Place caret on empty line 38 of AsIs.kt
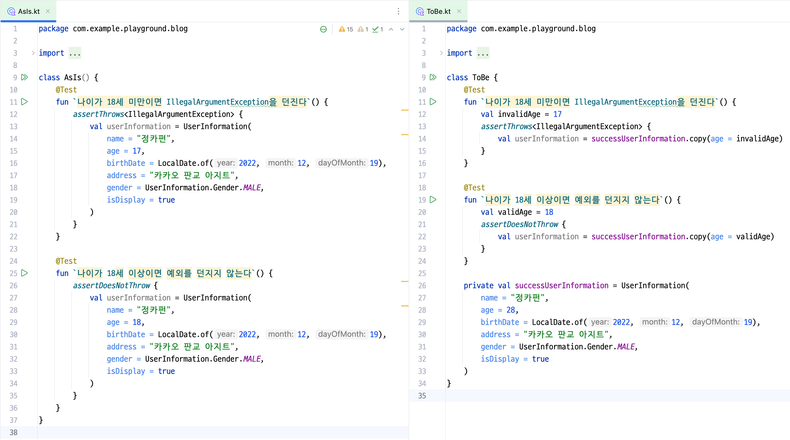The height and width of the screenshot is (440, 790). click(x=223, y=432)
